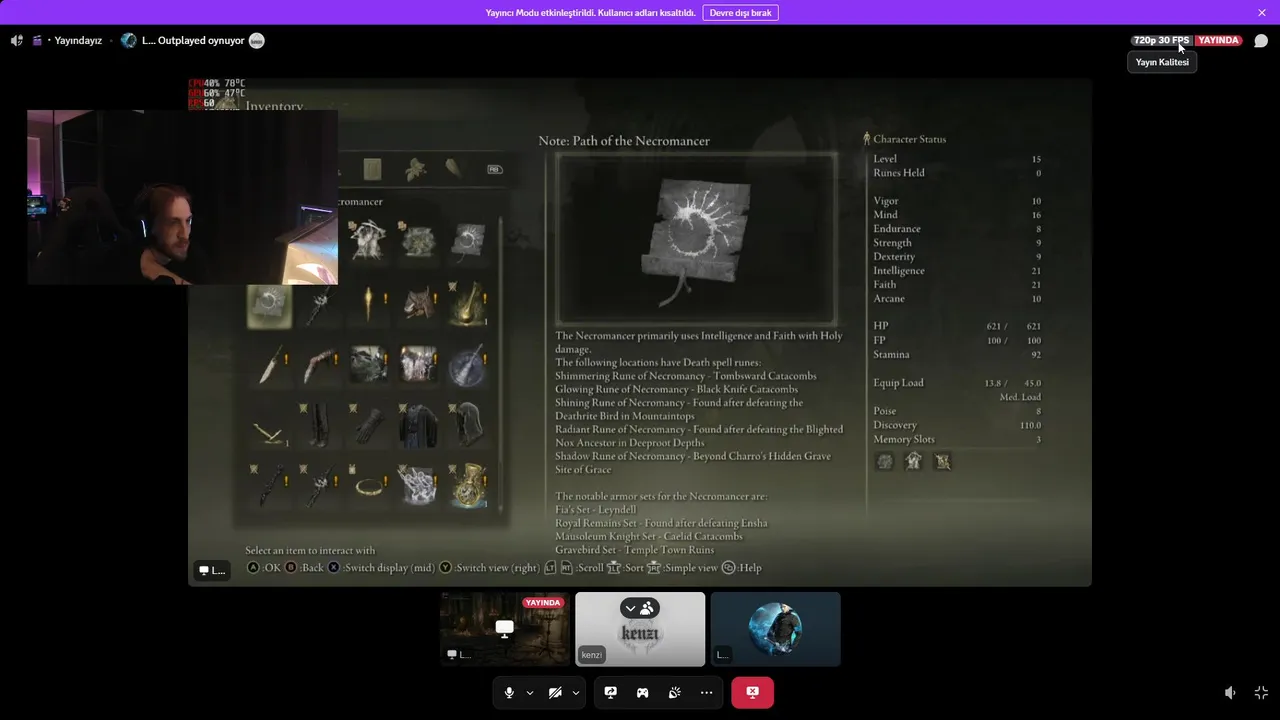Click the members icon on kenzi tile
Image resolution: width=1280 pixels, height=720 pixels.
coord(648,608)
